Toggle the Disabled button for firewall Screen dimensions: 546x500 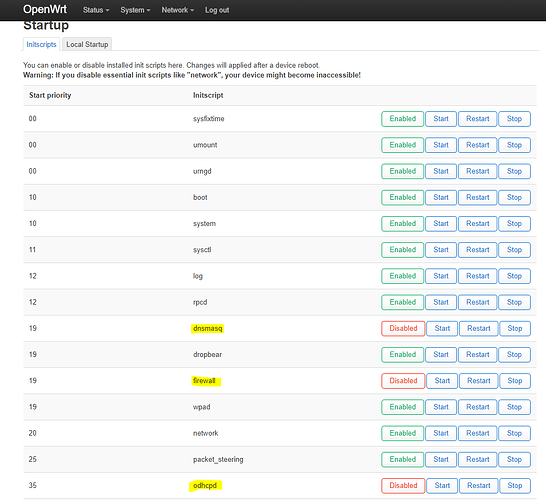(x=403, y=381)
